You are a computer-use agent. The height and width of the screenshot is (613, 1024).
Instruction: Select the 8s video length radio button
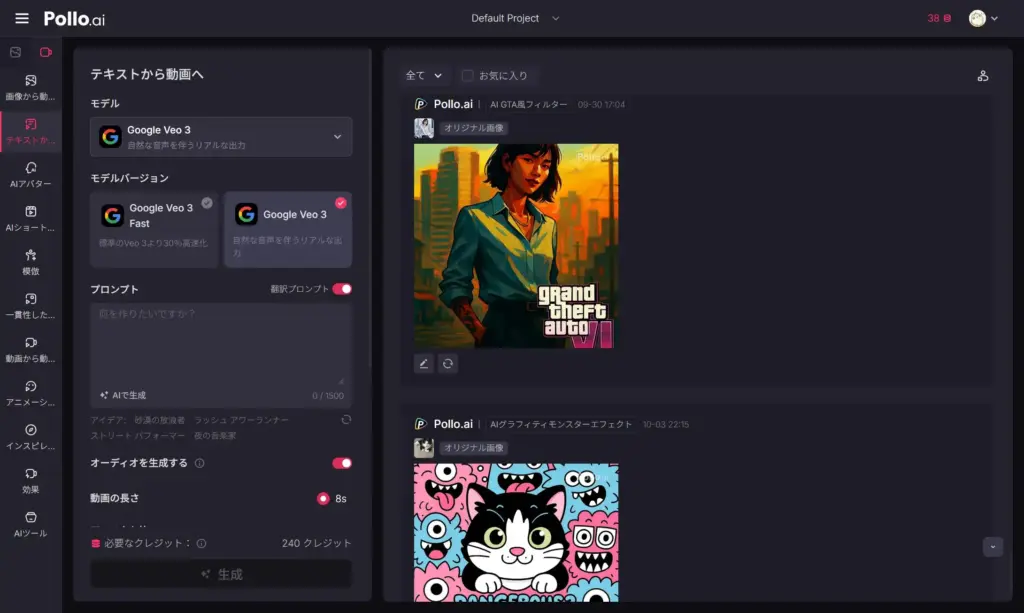pyautogui.click(x=323, y=498)
